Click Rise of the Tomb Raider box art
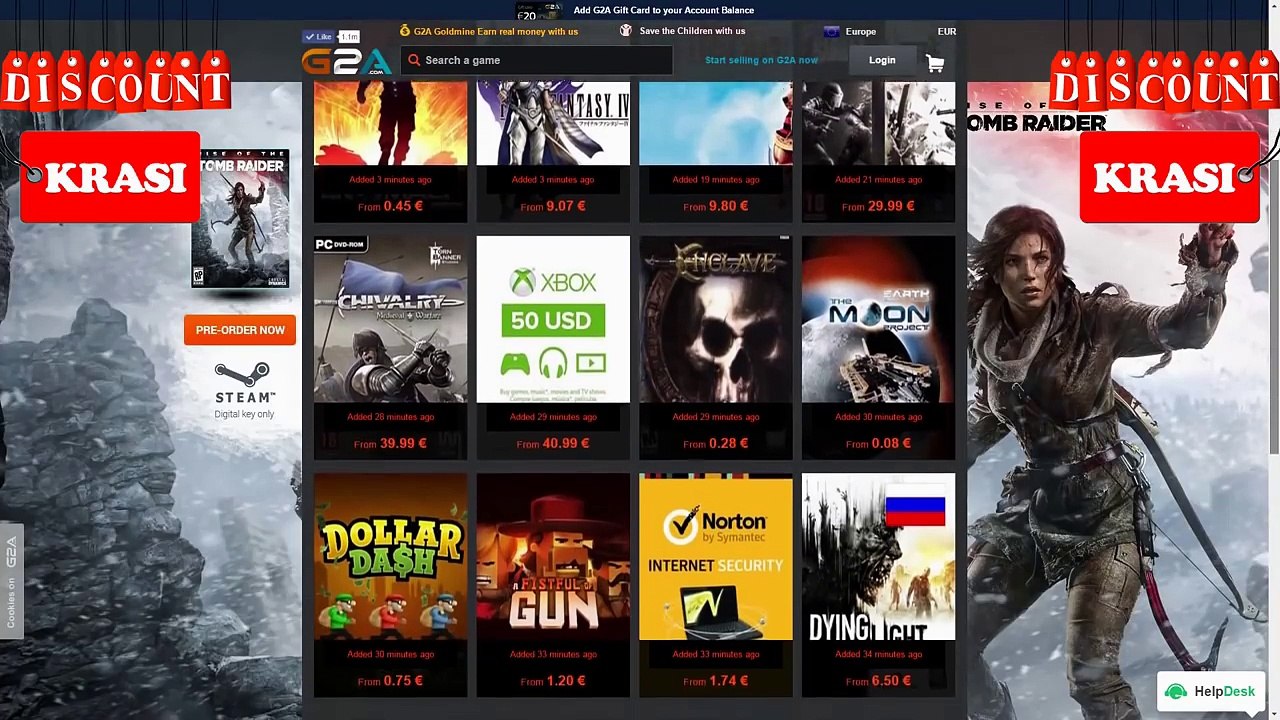The width and height of the screenshot is (1280, 720). click(240, 218)
